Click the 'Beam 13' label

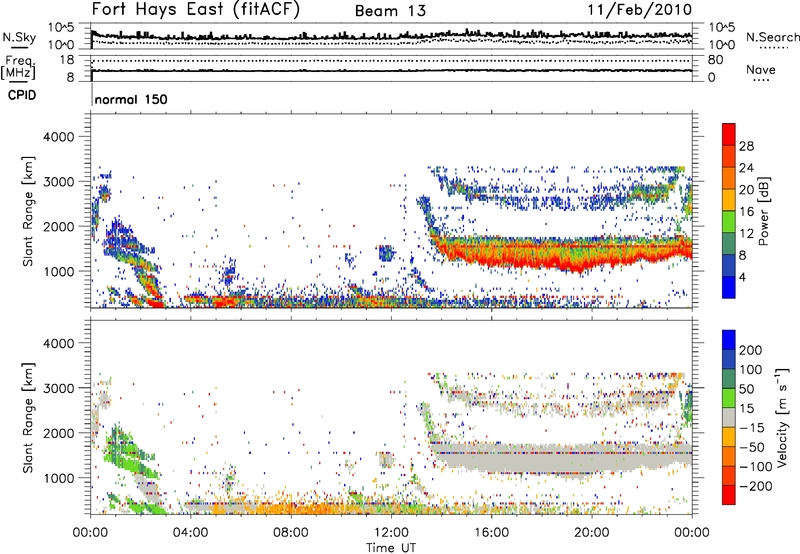(390, 11)
